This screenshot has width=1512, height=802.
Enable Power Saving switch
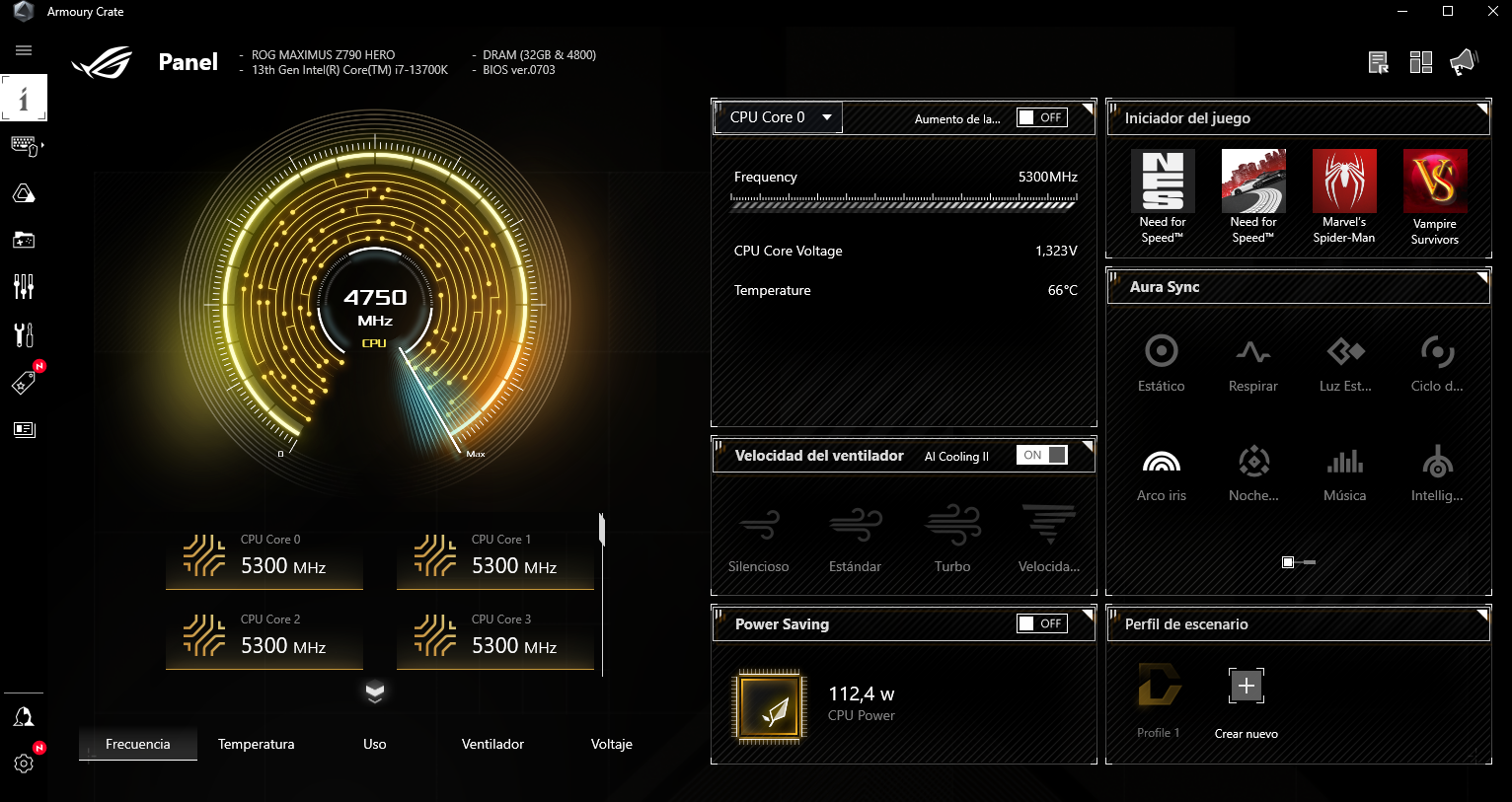[1042, 623]
